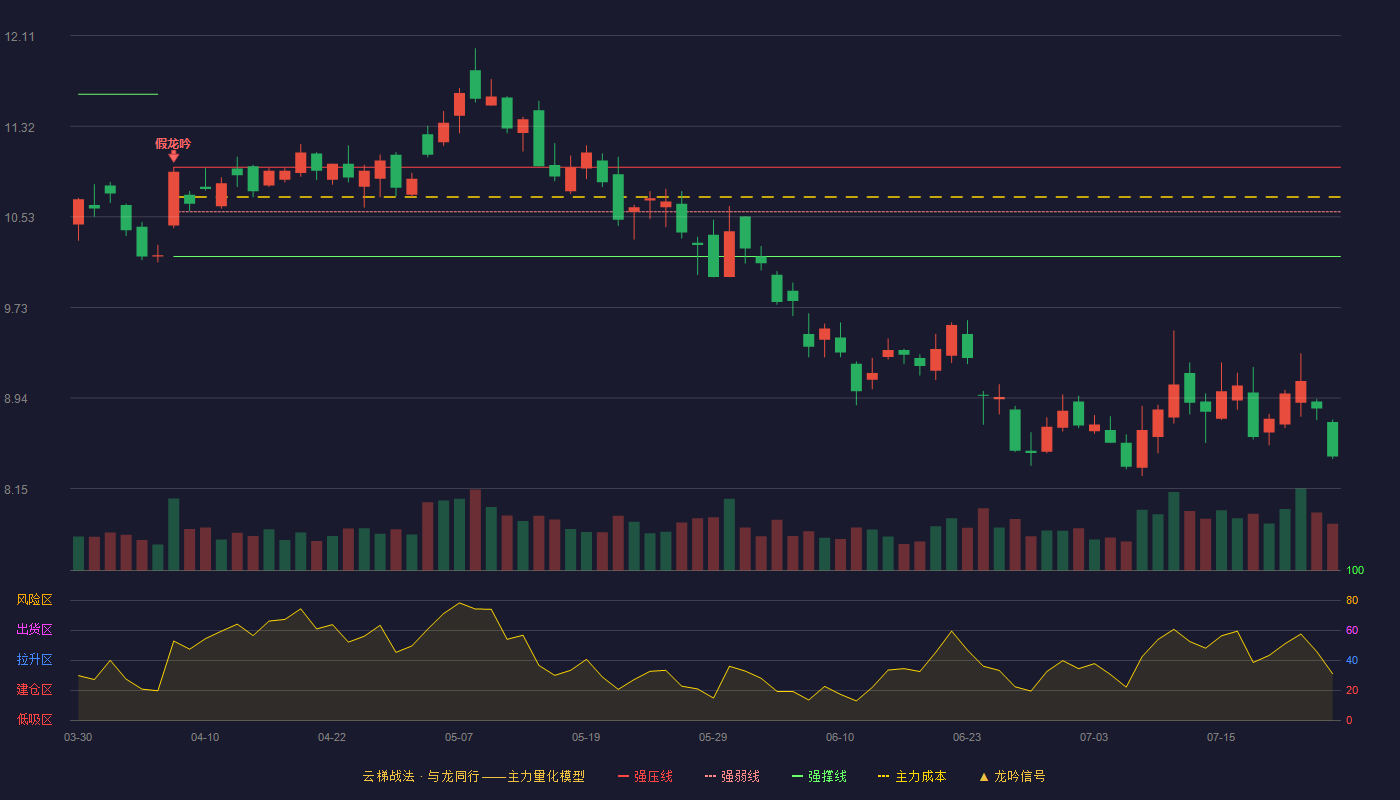Click the date label 04-22
The height and width of the screenshot is (800, 1400).
[x=332, y=737]
